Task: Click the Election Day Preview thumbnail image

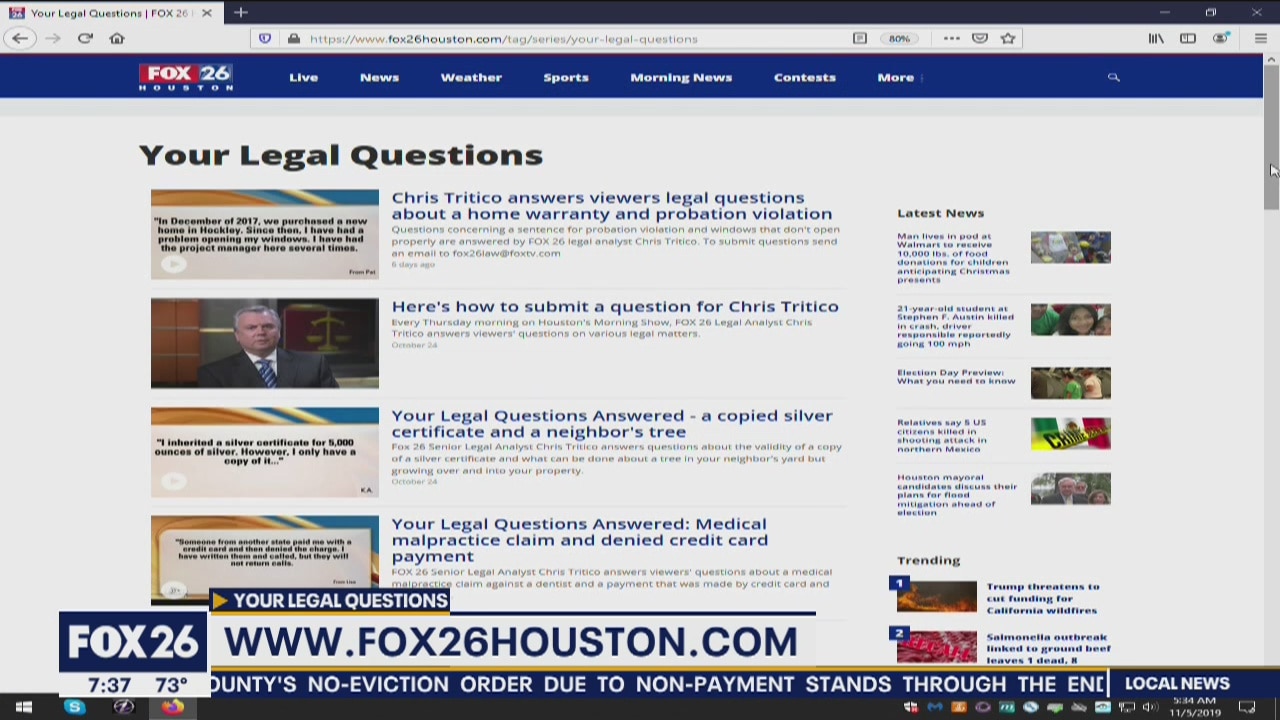Action: [1070, 382]
